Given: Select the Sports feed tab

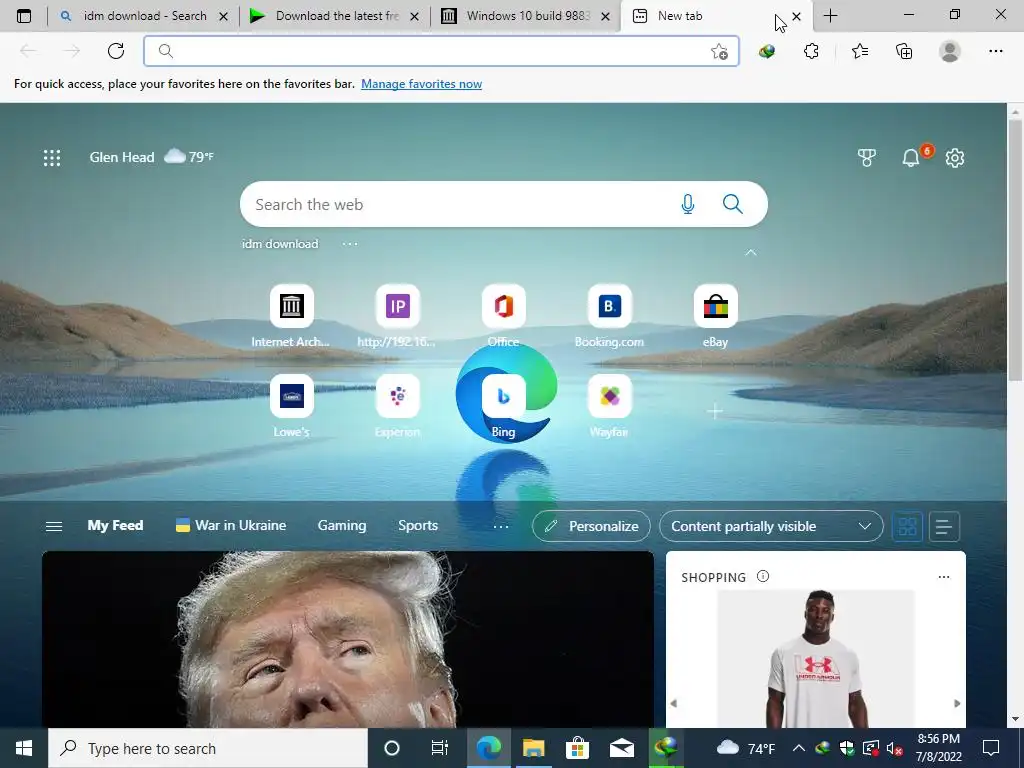Looking at the screenshot, I should click(x=418, y=526).
